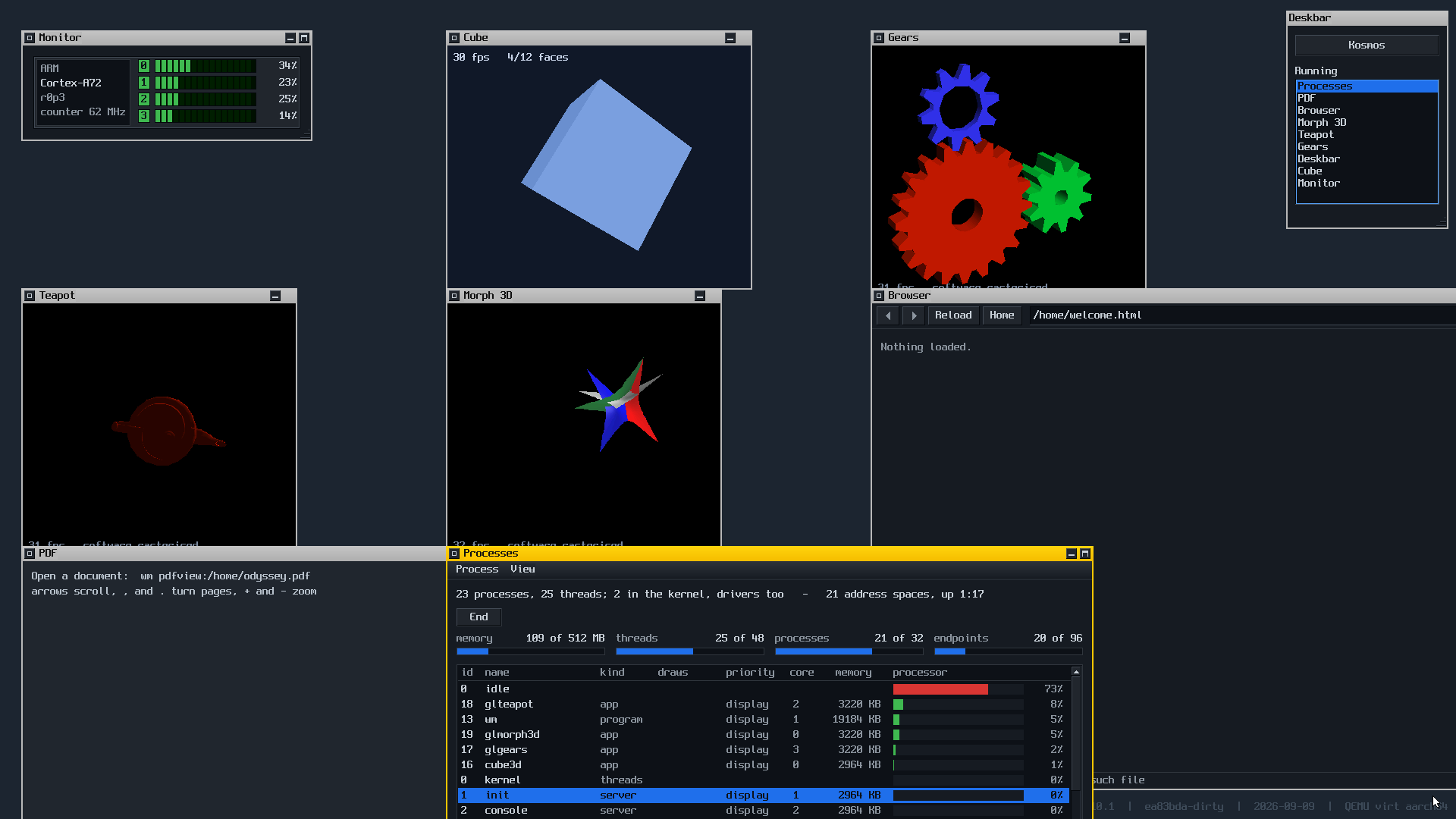
Task: Select Teapot in Deskbar running list
Action: pyautogui.click(x=1367, y=135)
